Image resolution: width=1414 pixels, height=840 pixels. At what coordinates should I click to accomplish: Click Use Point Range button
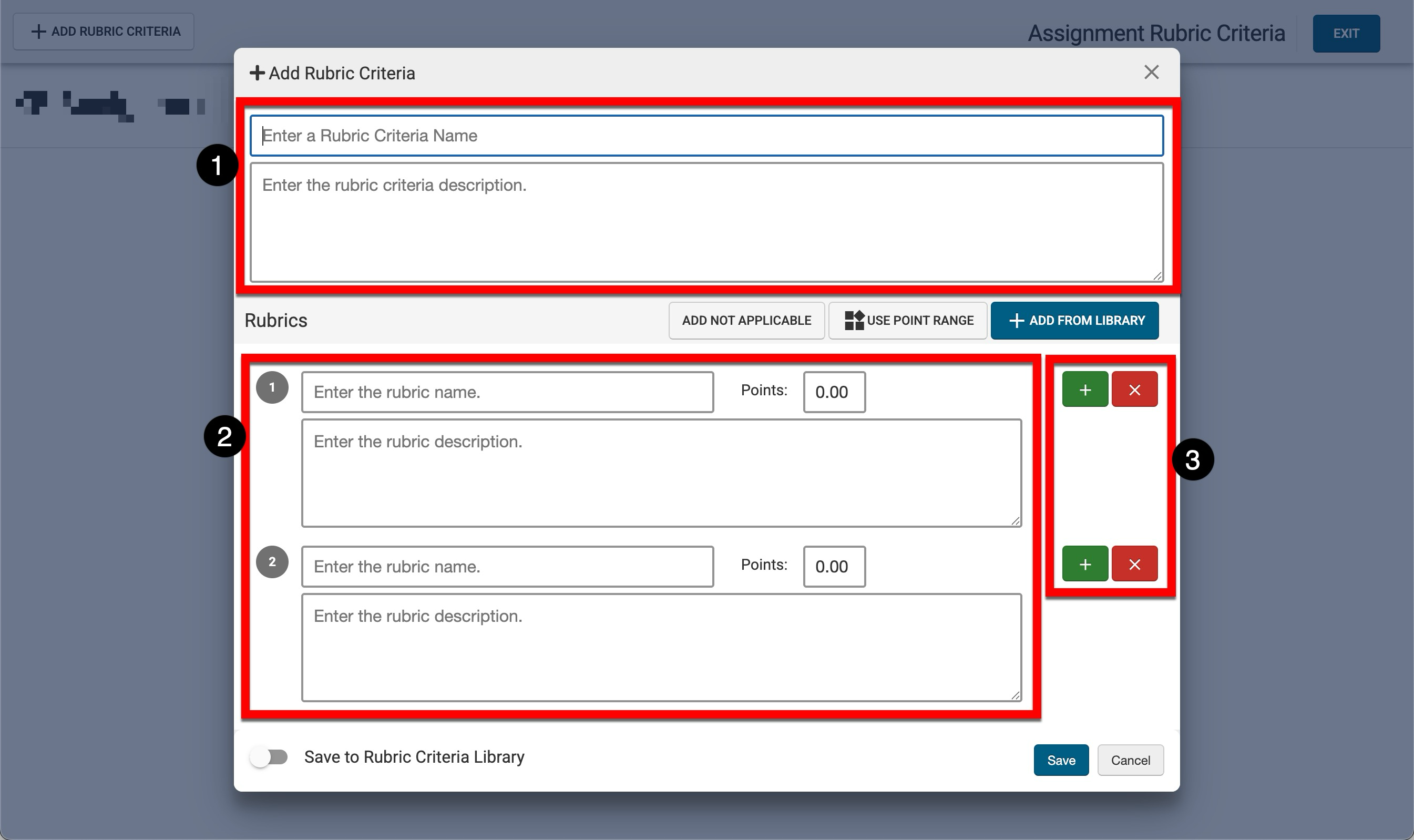tap(907, 320)
